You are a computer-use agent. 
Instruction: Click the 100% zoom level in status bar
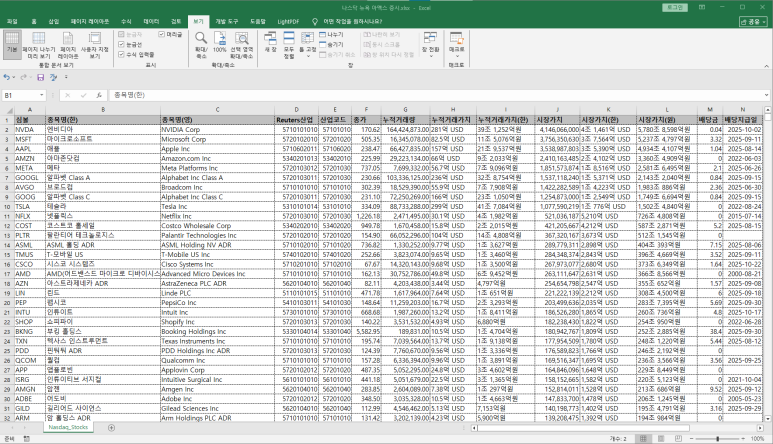[x=758, y=438]
